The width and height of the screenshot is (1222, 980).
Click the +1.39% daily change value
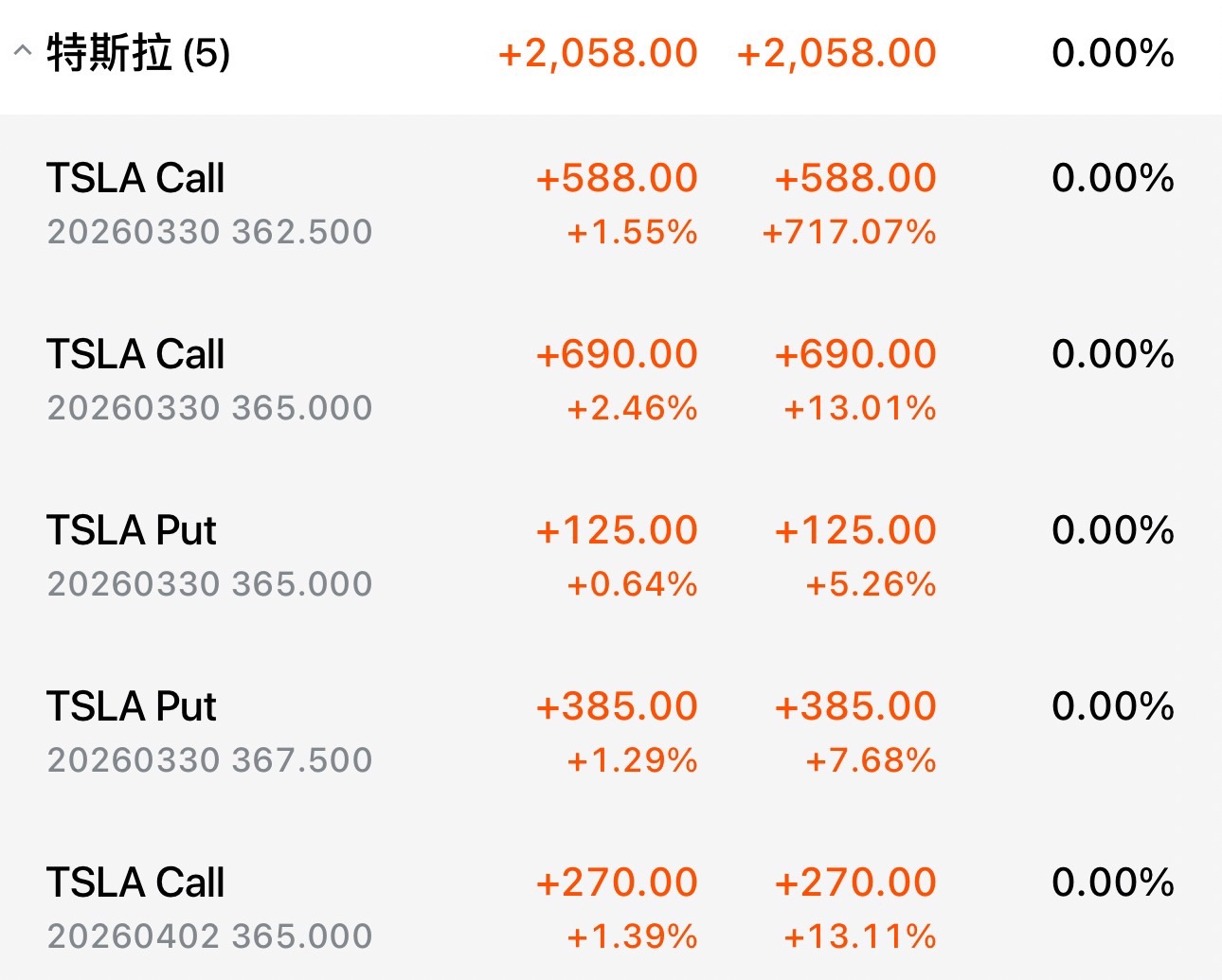click(632, 936)
